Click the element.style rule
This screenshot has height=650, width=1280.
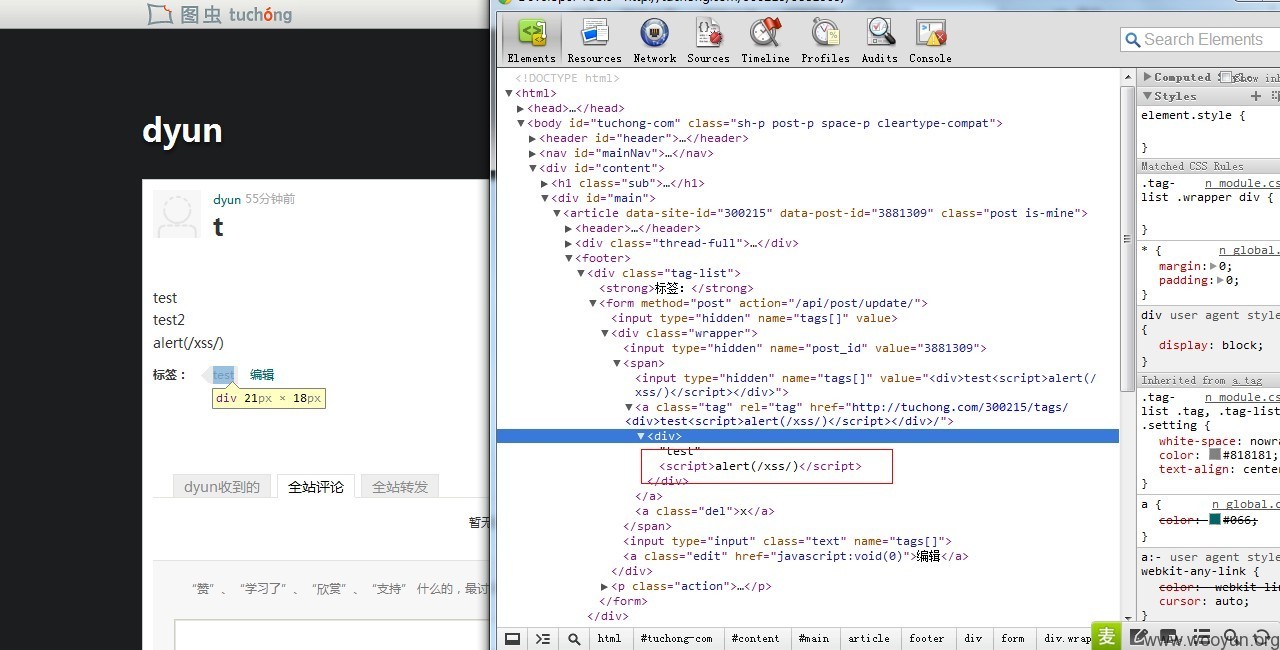(1193, 115)
